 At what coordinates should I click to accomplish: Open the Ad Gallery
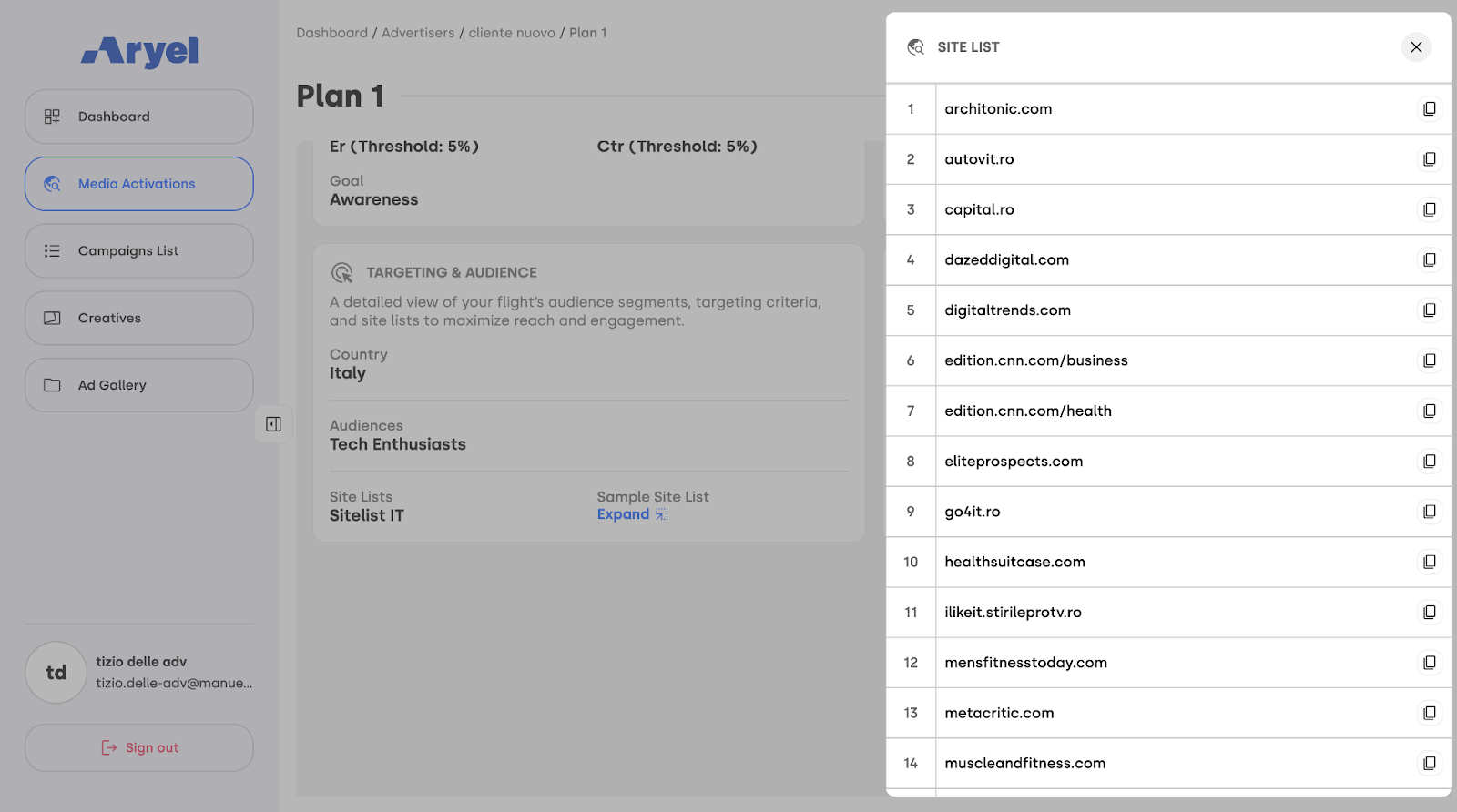tap(139, 385)
